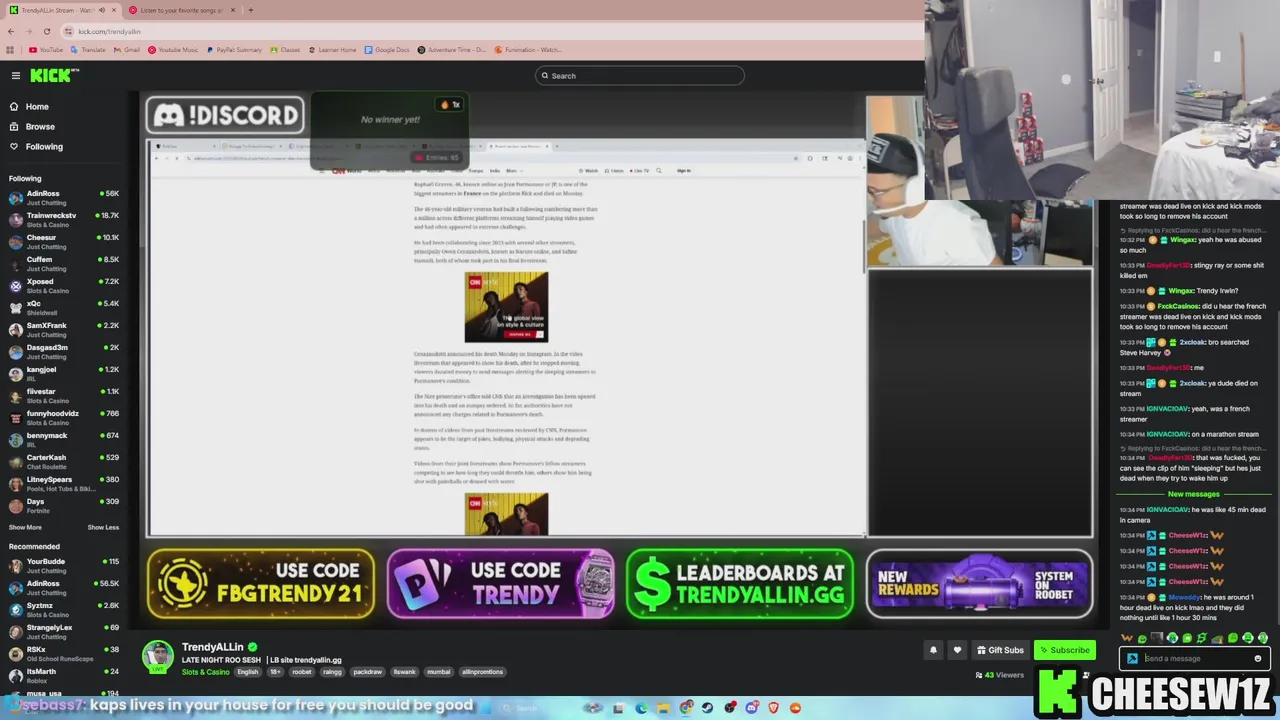This screenshot has width=1280, height=720.
Task: Select the roobet tag
Action: 301,672
